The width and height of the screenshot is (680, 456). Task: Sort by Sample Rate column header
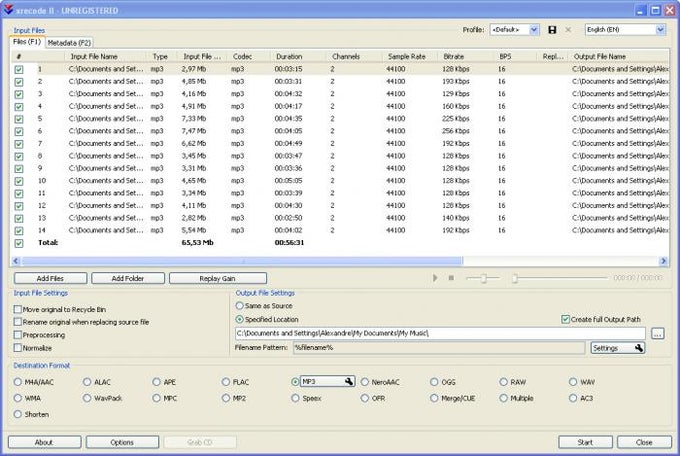(x=411, y=56)
